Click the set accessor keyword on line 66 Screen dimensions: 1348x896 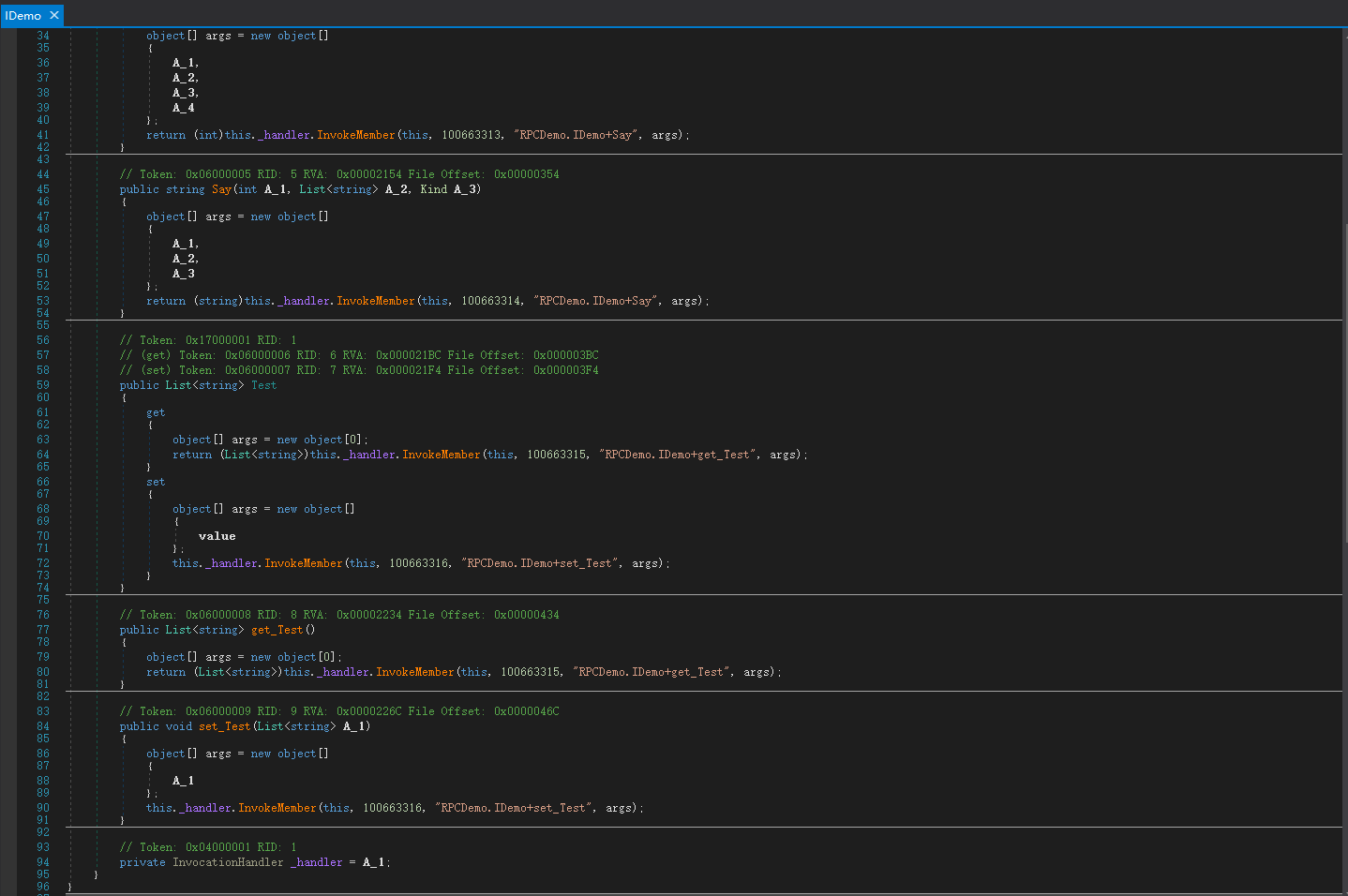click(x=156, y=482)
